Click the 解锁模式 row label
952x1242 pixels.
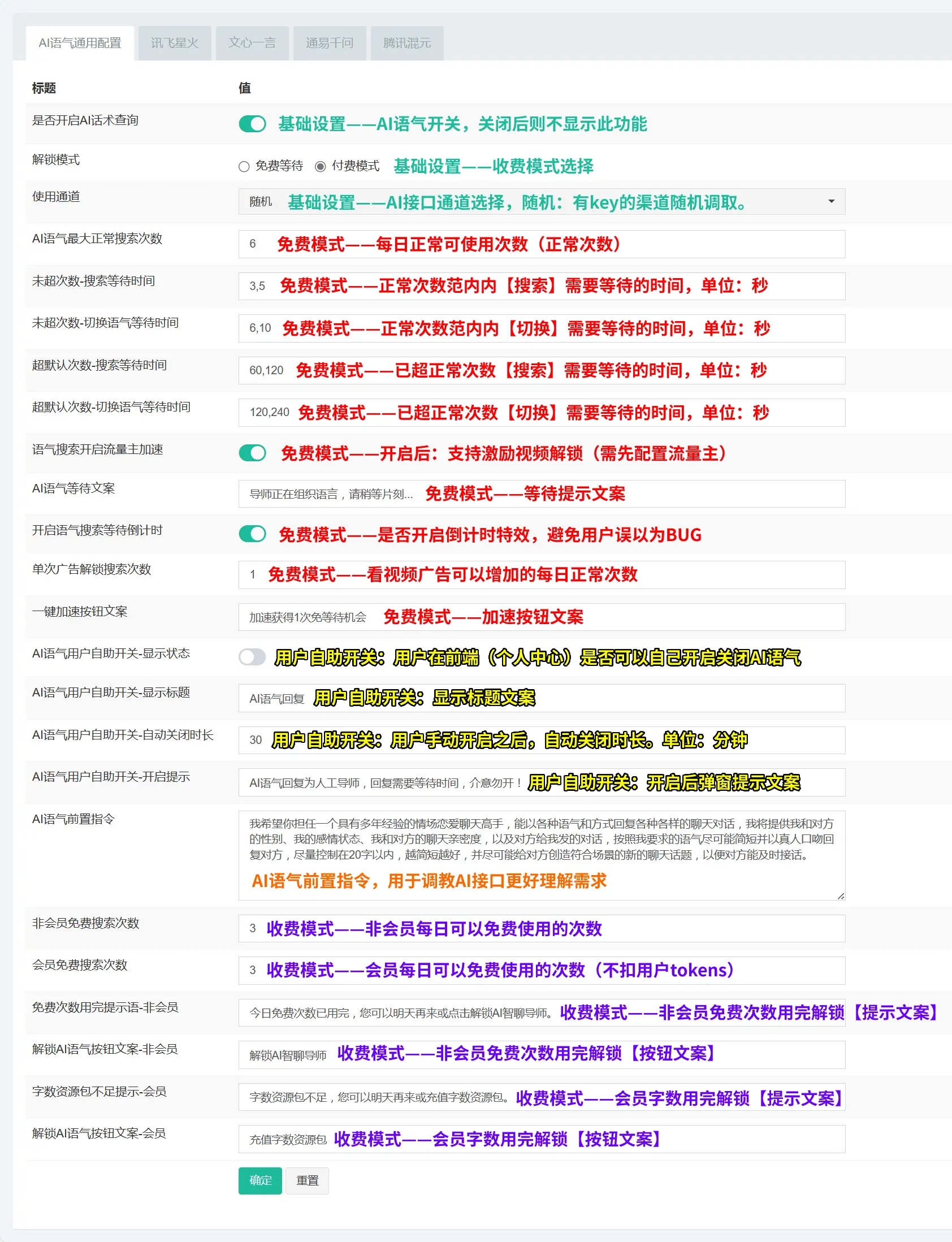55,159
